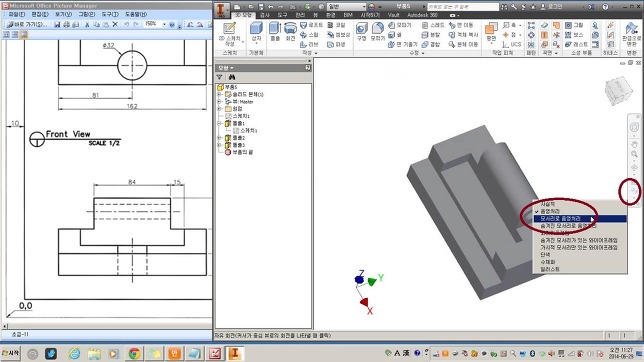The image size is (644, 362).
Task: Open Internet Explorer from the taskbar
Action: pos(74,353)
